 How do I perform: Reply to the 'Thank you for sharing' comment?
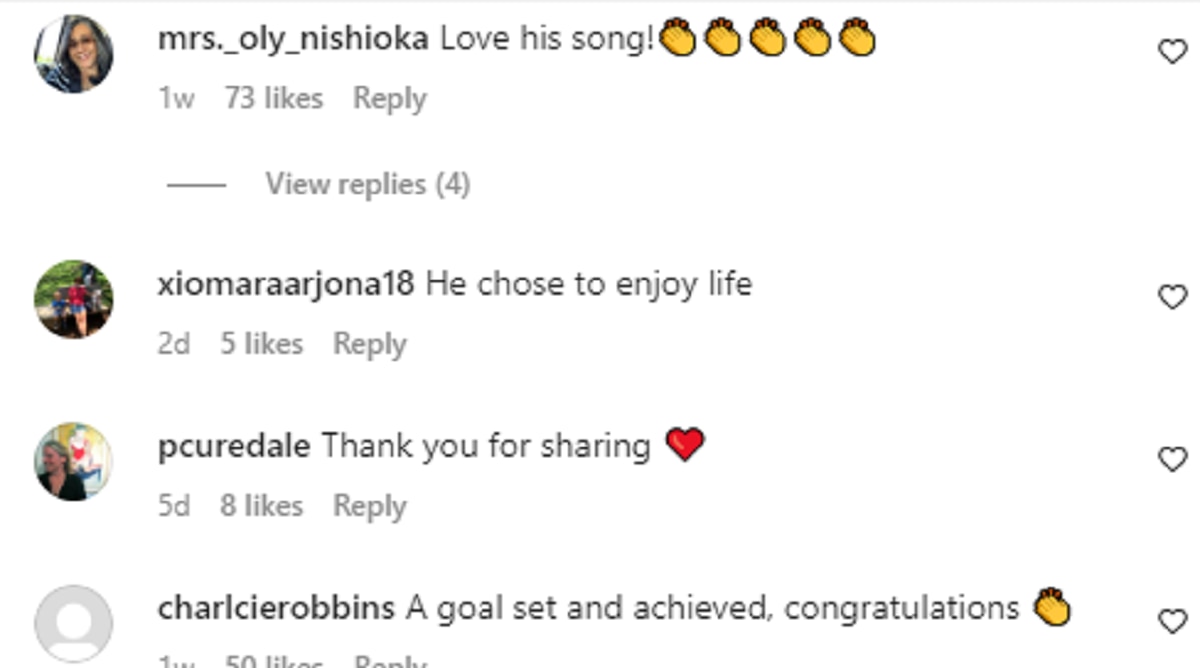tap(369, 506)
